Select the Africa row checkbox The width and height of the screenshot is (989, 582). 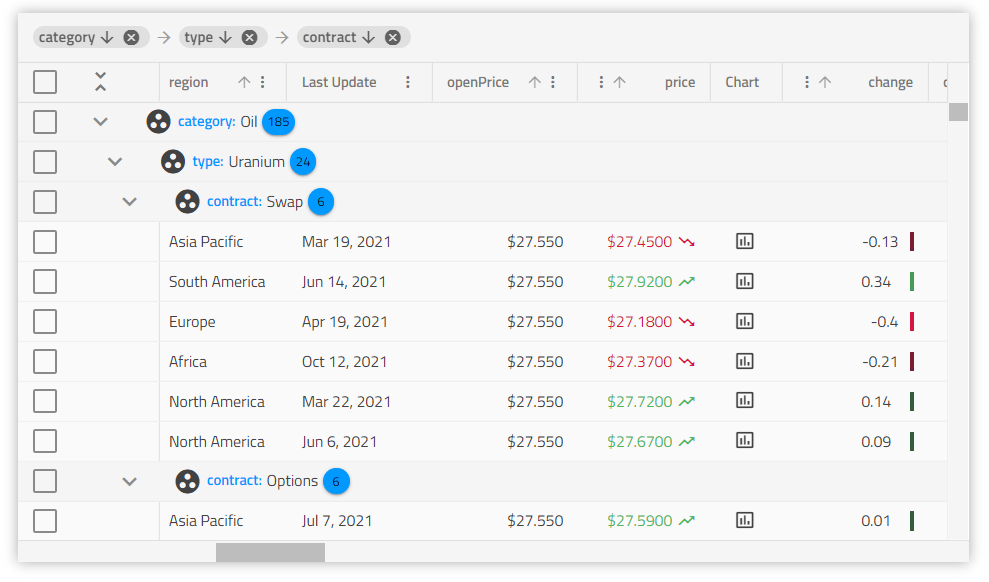[44, 361]
